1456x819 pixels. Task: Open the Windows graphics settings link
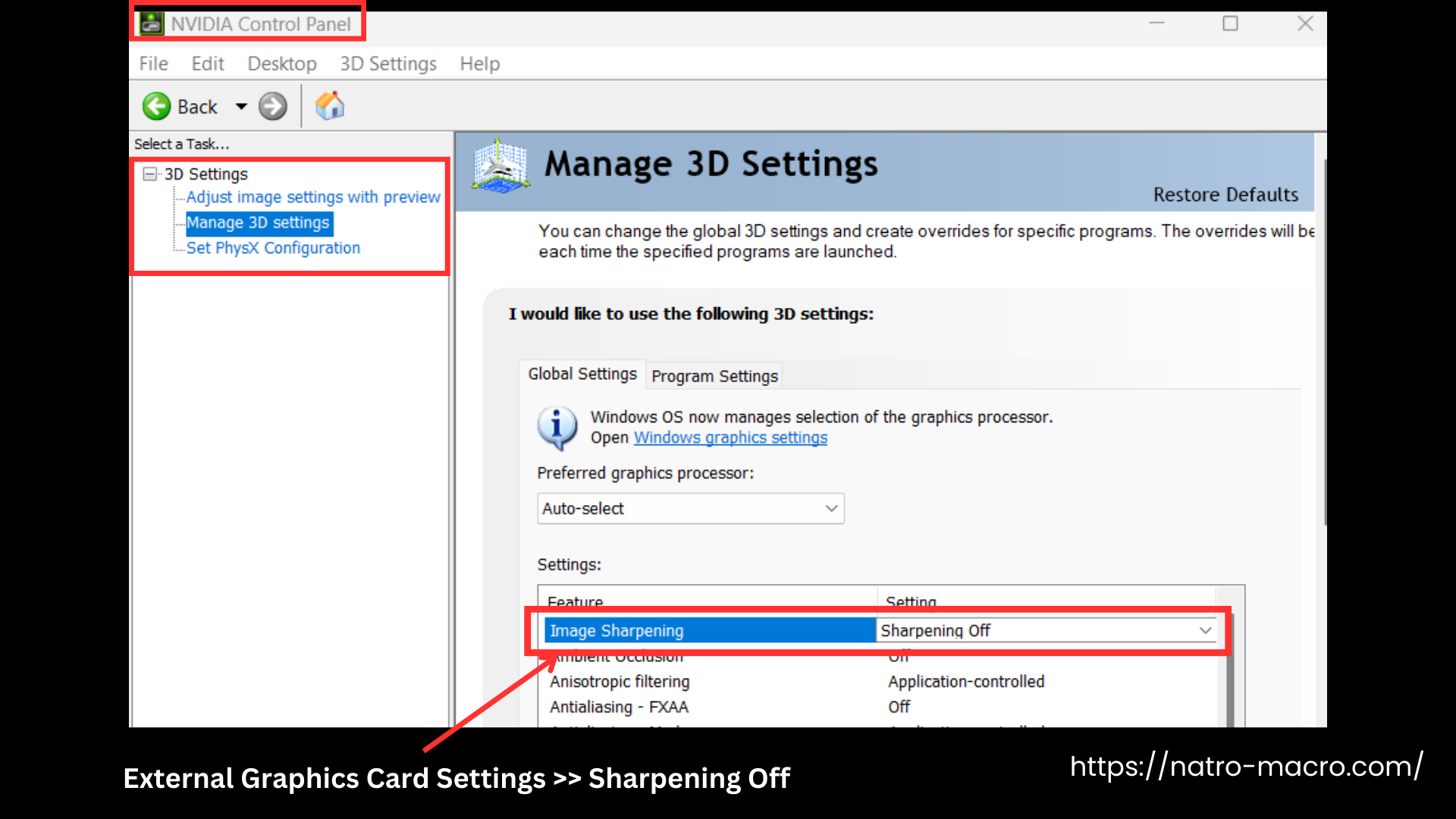(730, 438)
